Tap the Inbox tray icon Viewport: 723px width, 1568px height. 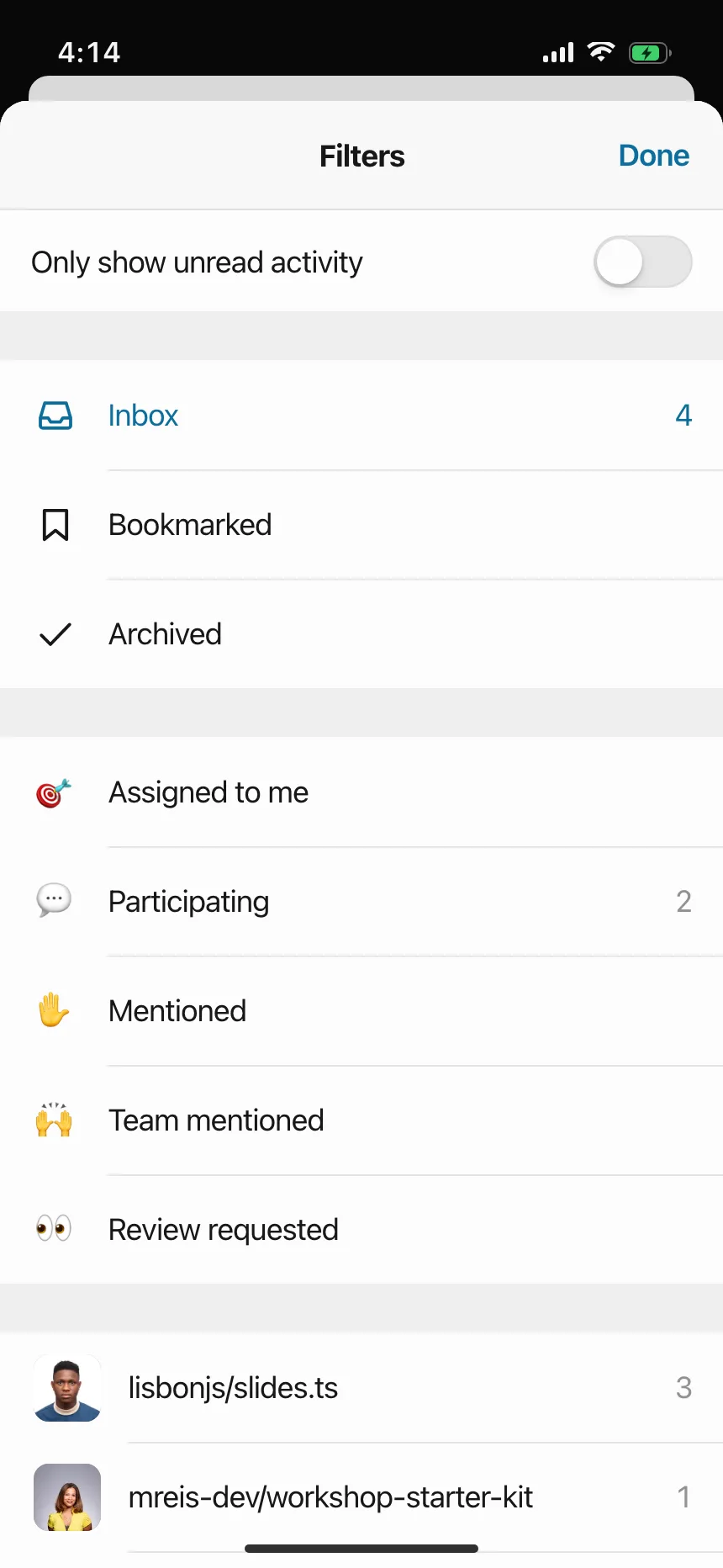coord(55,416)
